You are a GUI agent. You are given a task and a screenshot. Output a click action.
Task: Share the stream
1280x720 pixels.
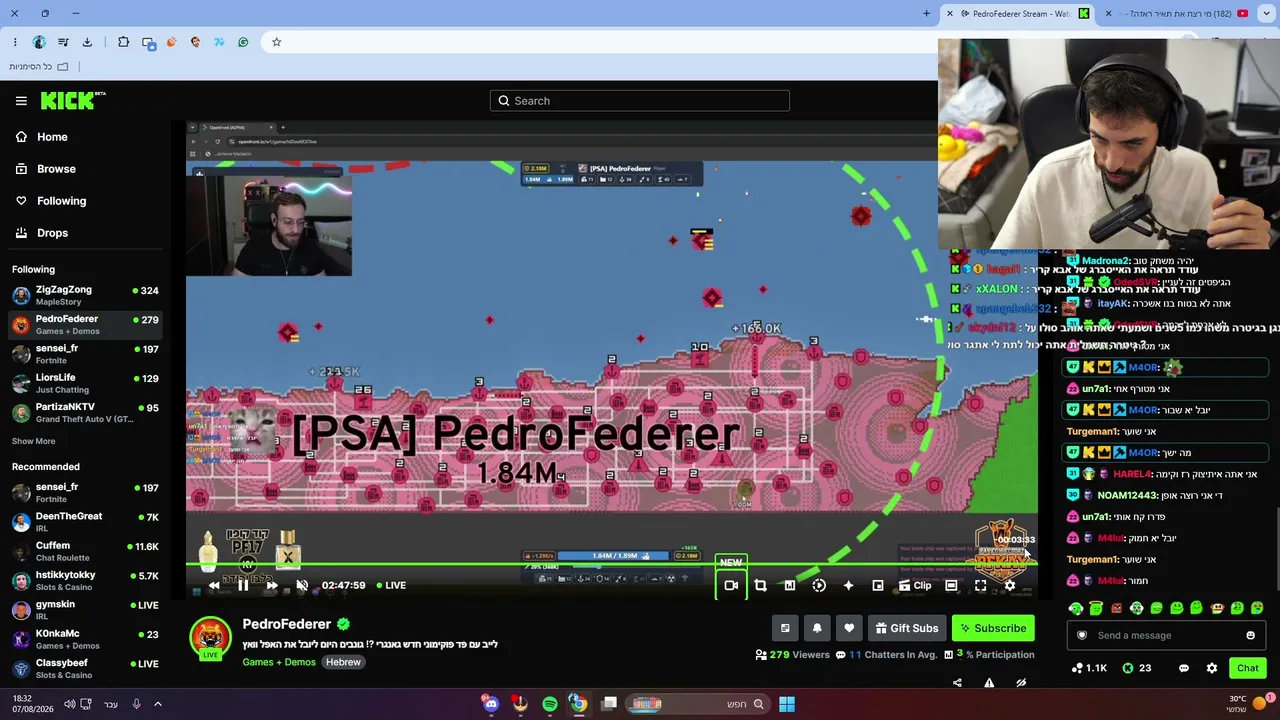coord(957,683)
